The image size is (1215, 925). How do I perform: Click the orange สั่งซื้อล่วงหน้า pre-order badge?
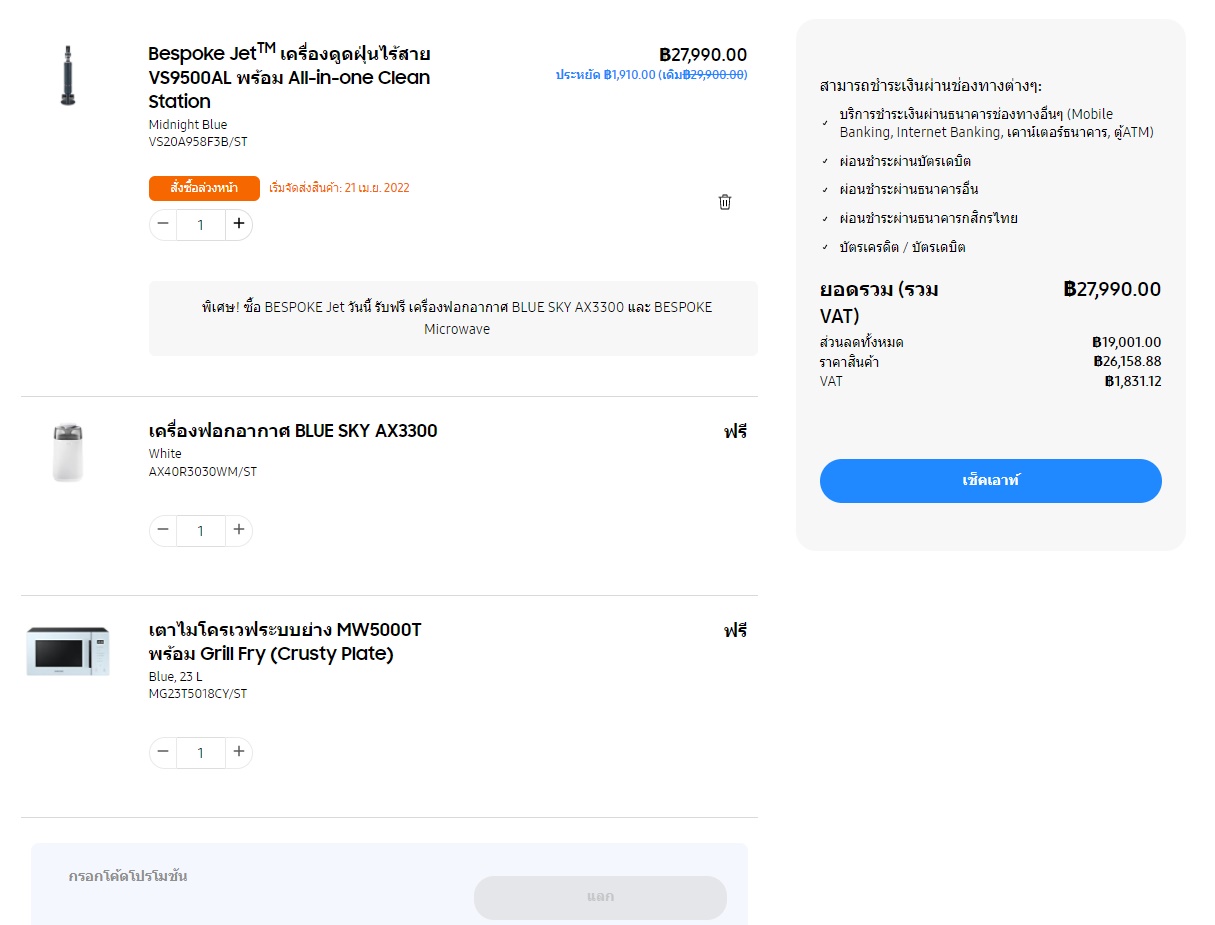pos(204,188)
